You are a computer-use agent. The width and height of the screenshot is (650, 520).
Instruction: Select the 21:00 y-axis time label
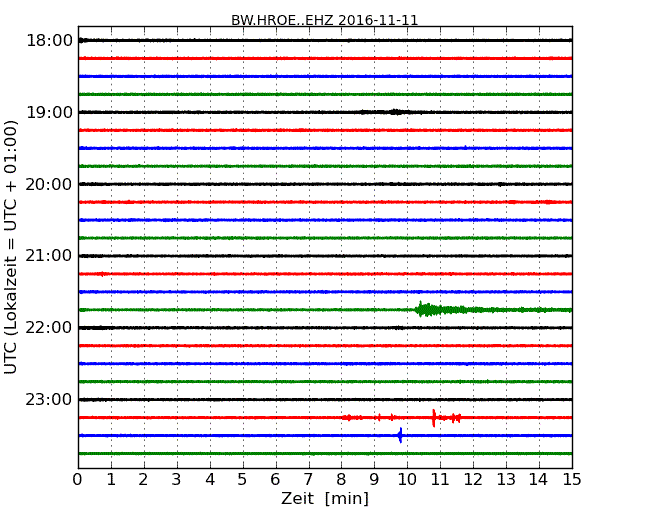[49, 256]
